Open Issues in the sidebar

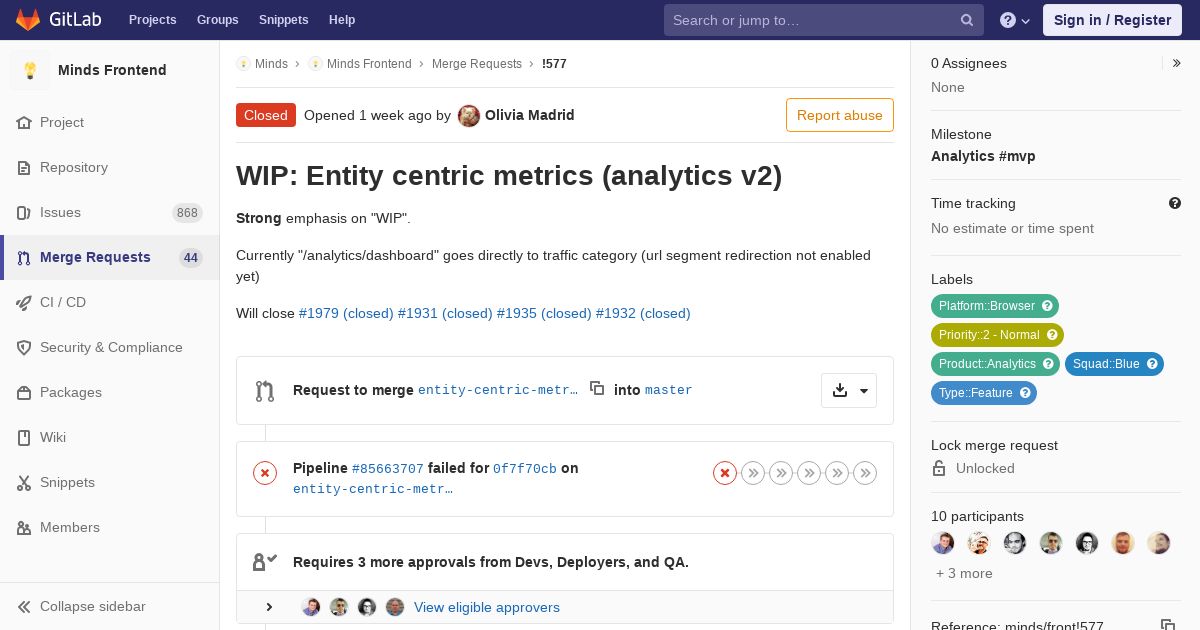[x=60, y=212]
